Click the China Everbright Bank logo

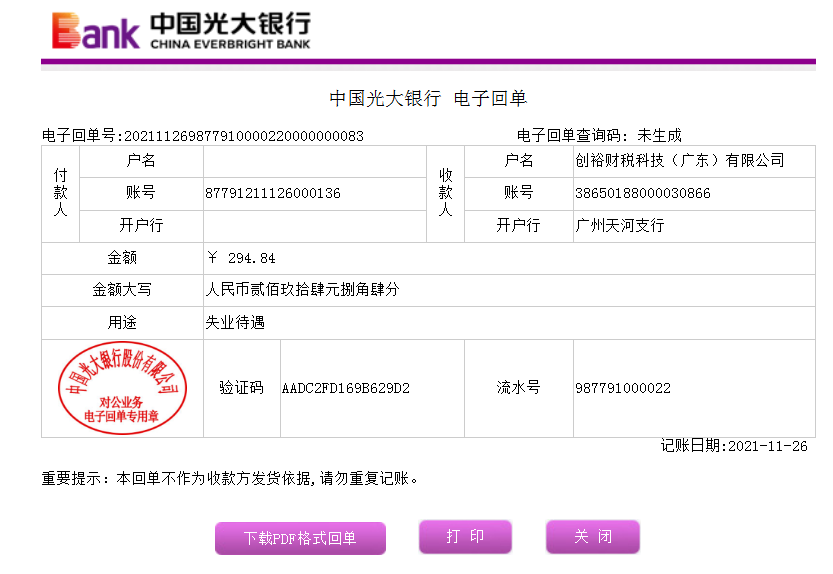coord(181,31)
